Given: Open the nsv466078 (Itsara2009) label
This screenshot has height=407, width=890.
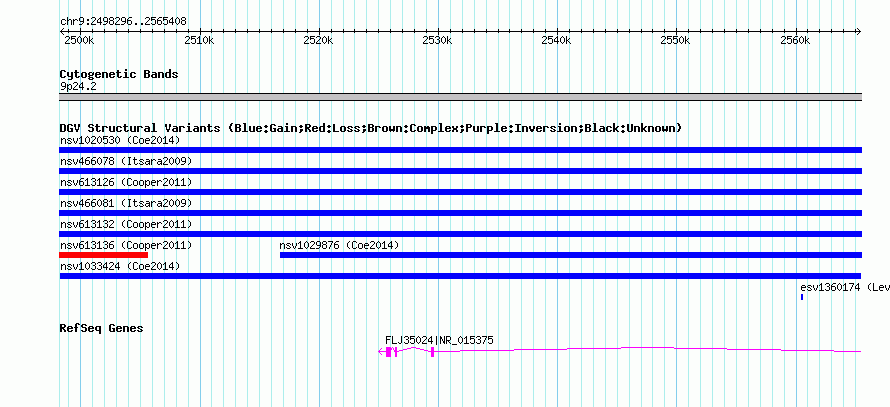Looking at the screenshot, I should 126,161.
